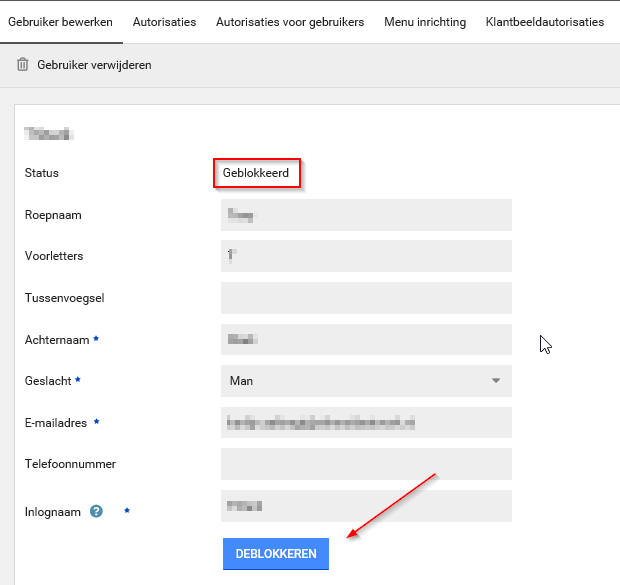Click the blurred user name heading
The width and height of the screenshot is (620, 585).
pos(50,132)
